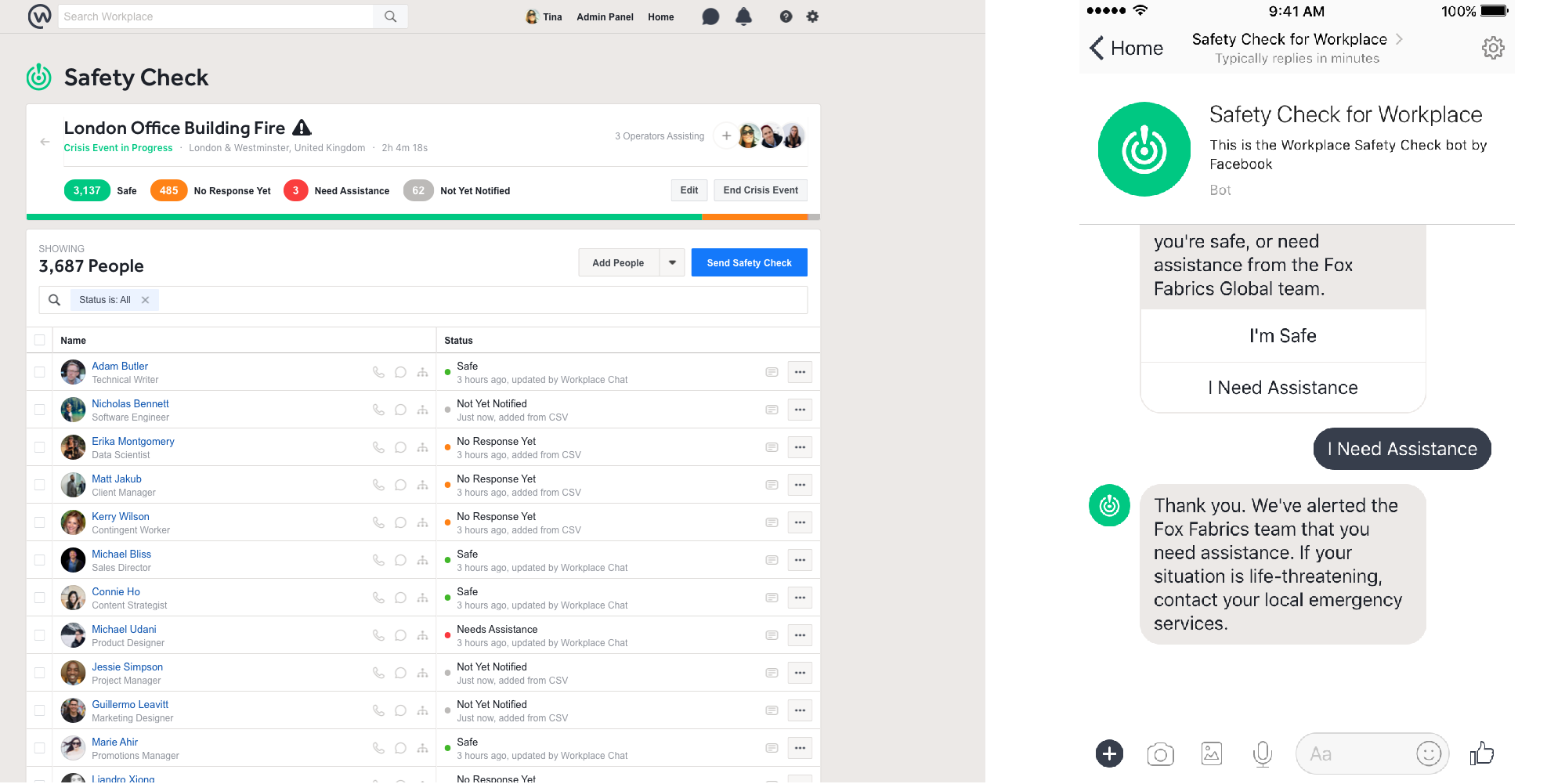The height and width of the screenshot is (784, 1547).
Task: Open more options for Guillermo Leavitt
Action: click(800, 710)
